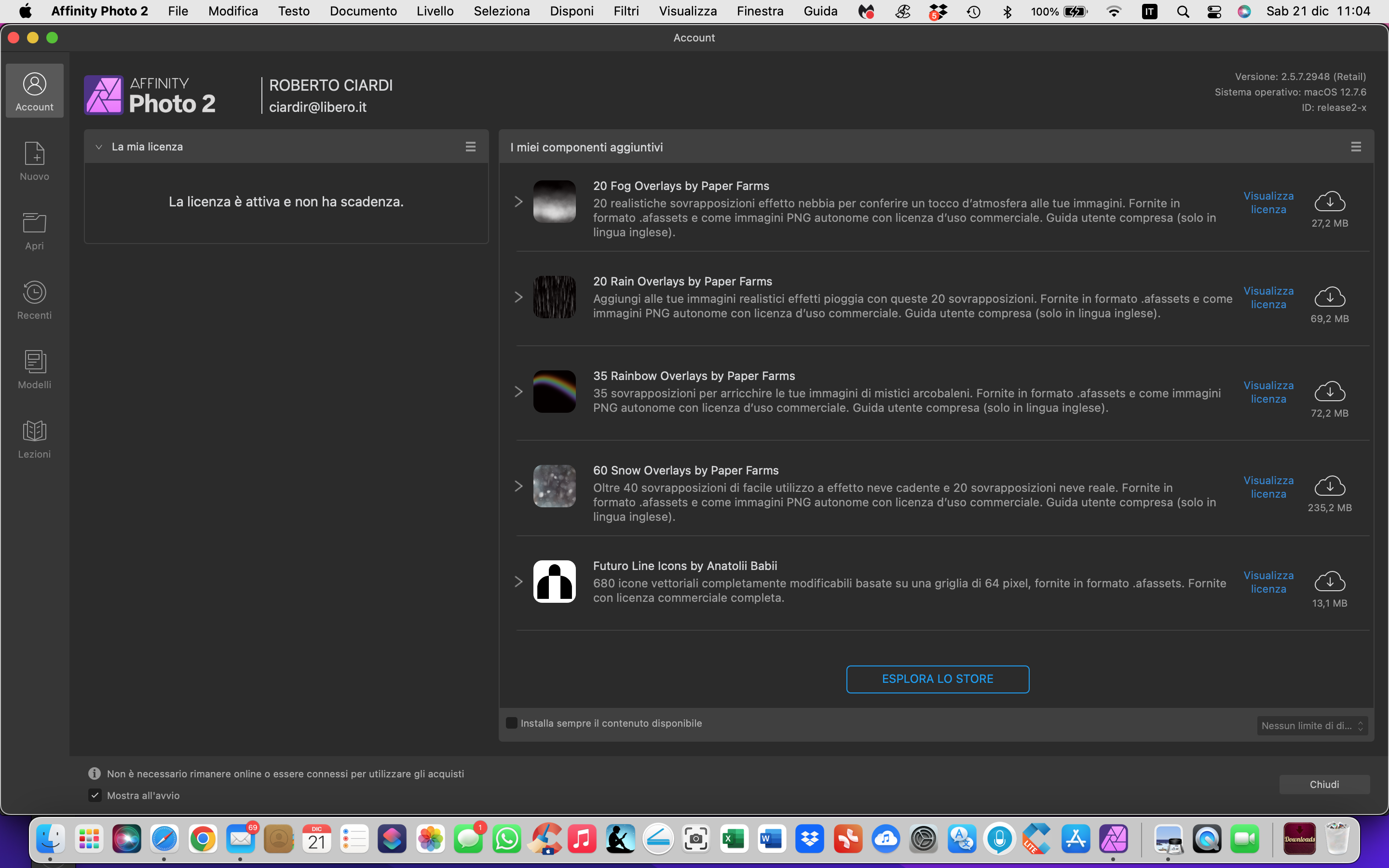Open the Account section in sidebar
Screen dimensions: 1389x868
[x=34, y=91]
